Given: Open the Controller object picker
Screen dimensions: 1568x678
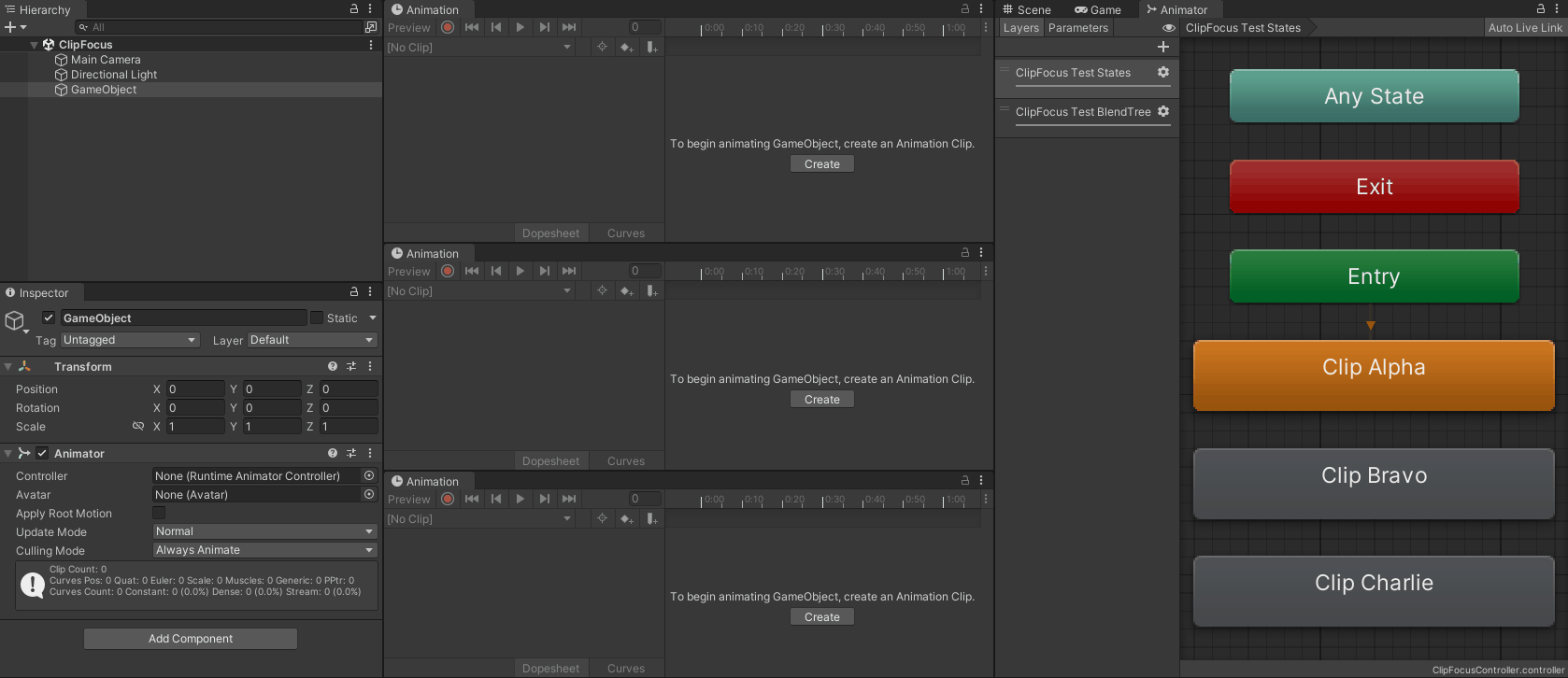Looking at the screenshot, I should 369,475.
